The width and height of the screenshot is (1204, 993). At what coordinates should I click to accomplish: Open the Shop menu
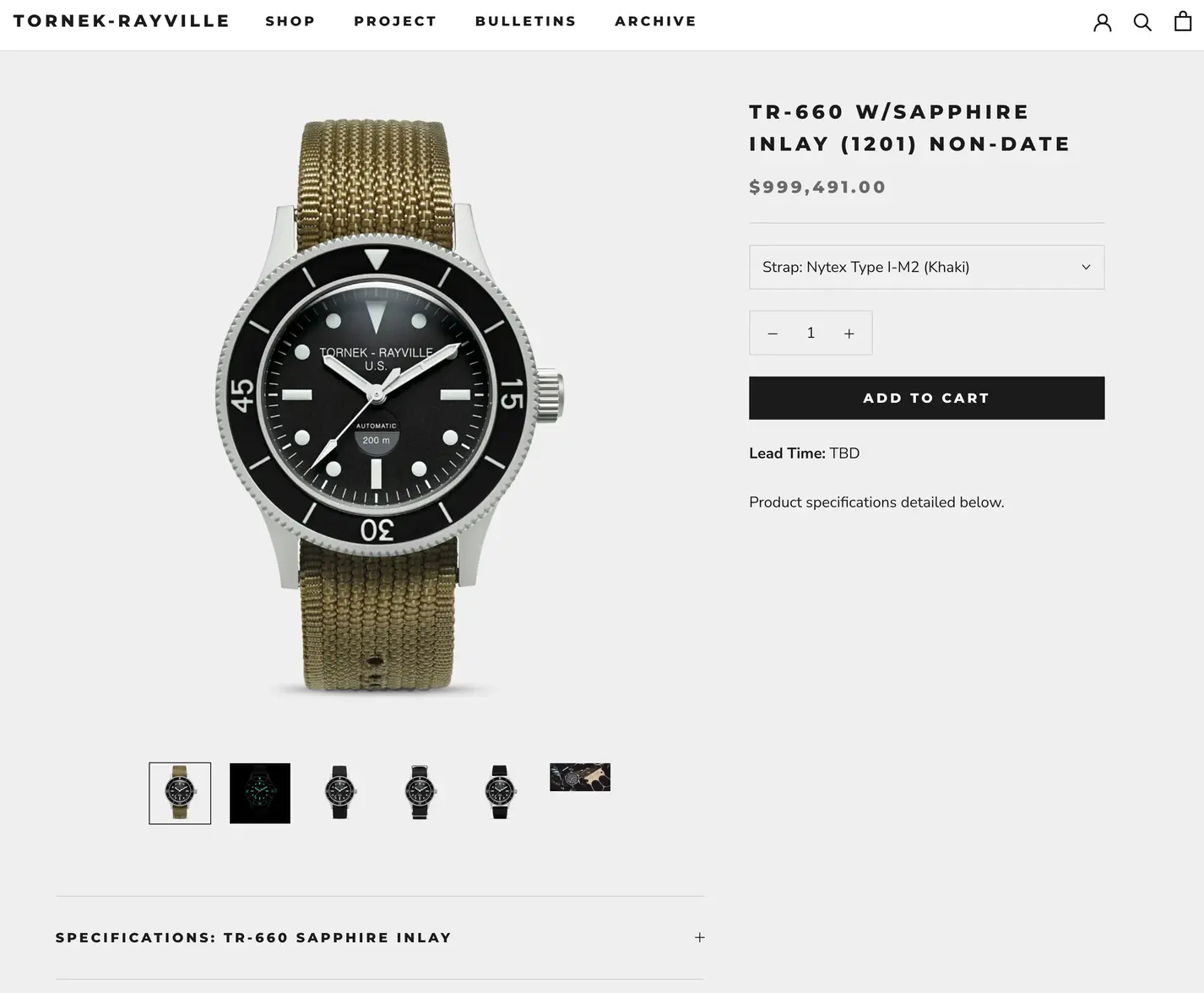tap(290, 21)
